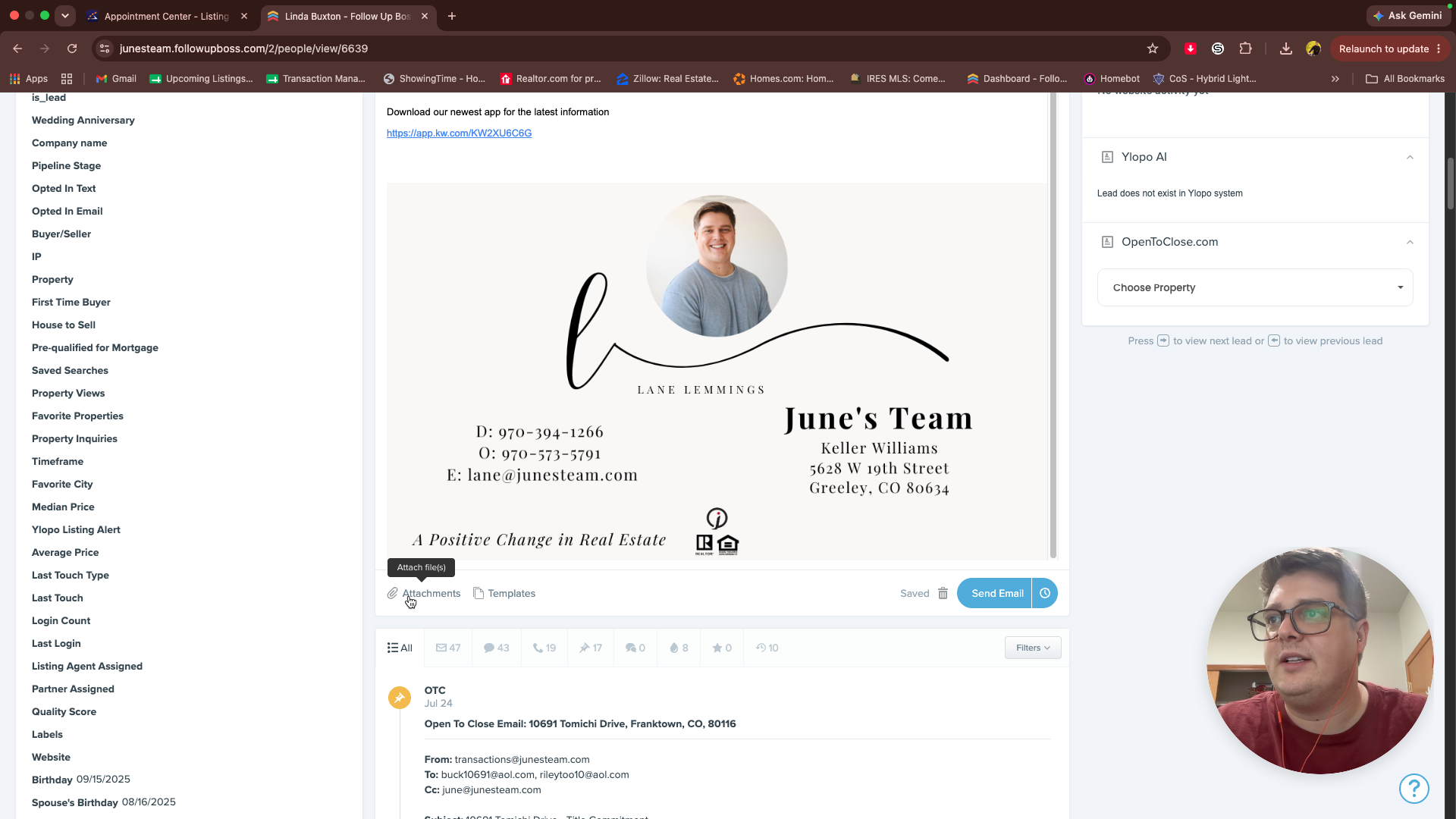Click the S extension icon in toolbar
The image size is (1456, 819).
point(1218,49)
